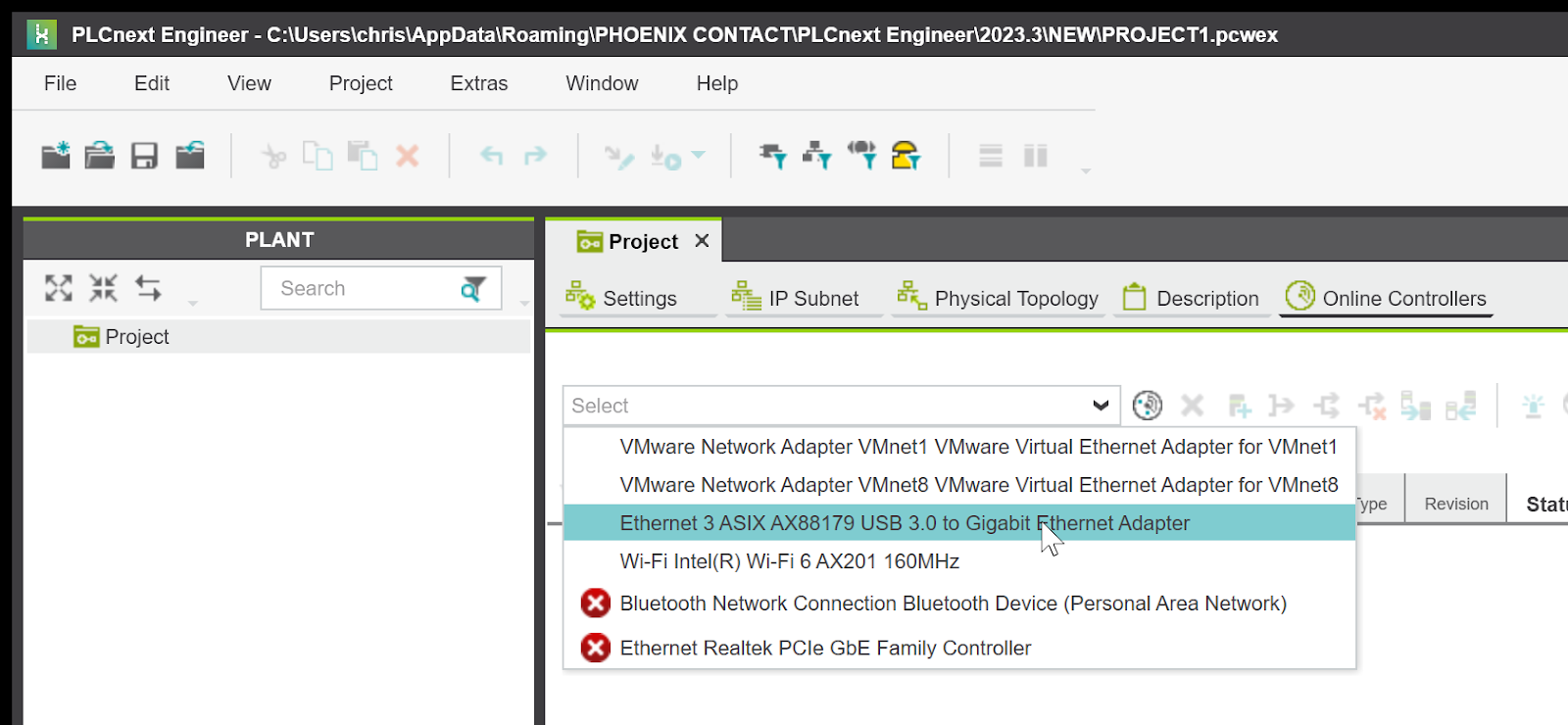Click the vertical columns layout icon
Viewport: 1568px width, 725px height.
coord(1036,156)
